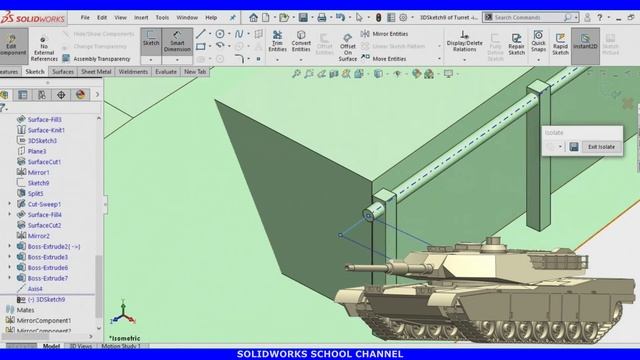Click Mirror Entities
Viewport: 640px width, 360px height.
pyautogui.click(x=384, y=34)
